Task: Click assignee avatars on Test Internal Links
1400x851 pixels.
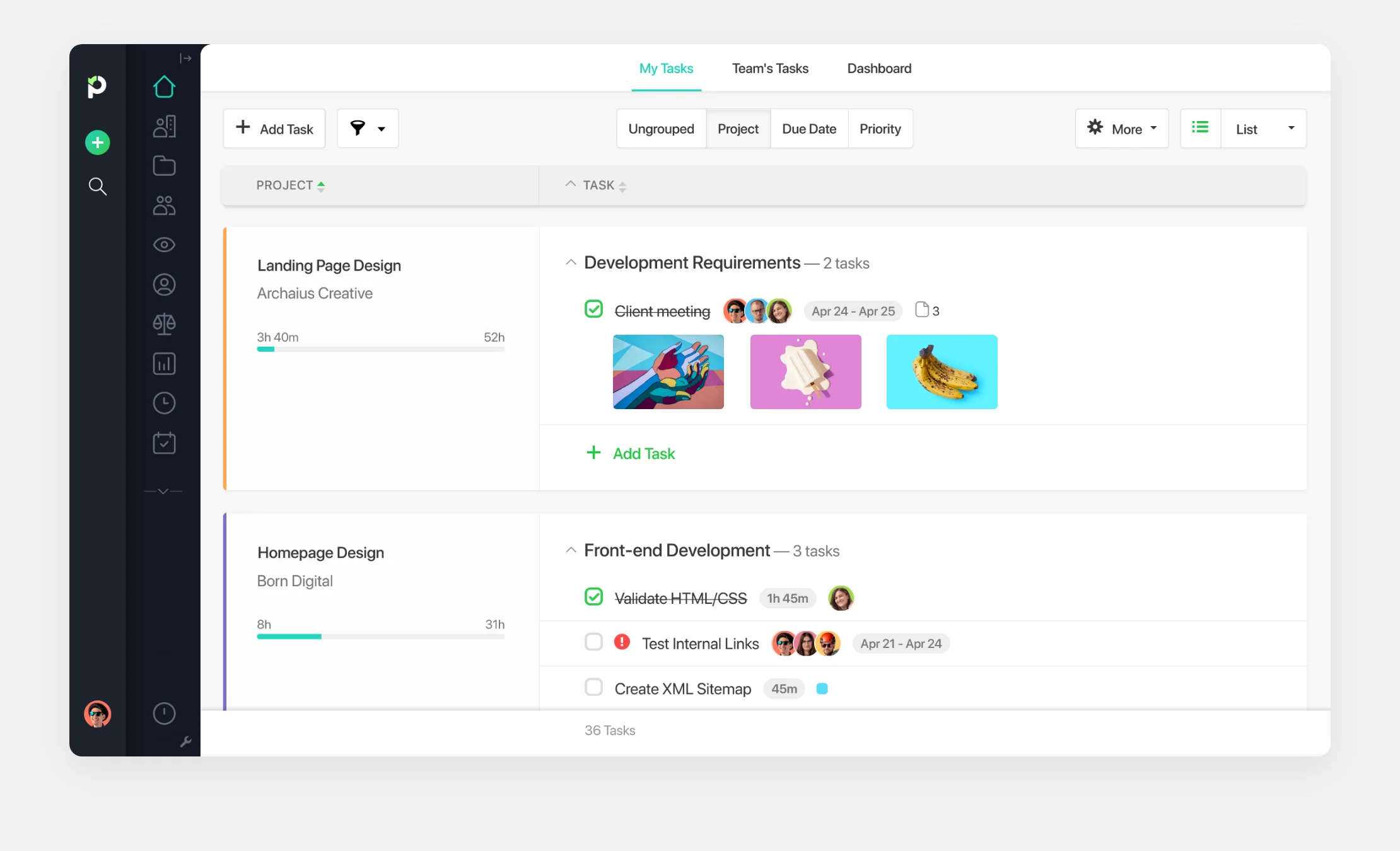Action: pos(806,644)
